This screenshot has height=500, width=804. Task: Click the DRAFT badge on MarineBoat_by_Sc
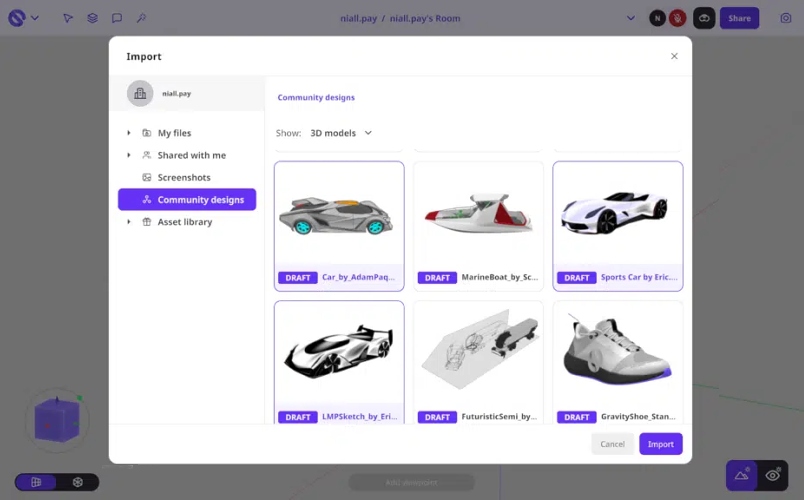(437, 277)
